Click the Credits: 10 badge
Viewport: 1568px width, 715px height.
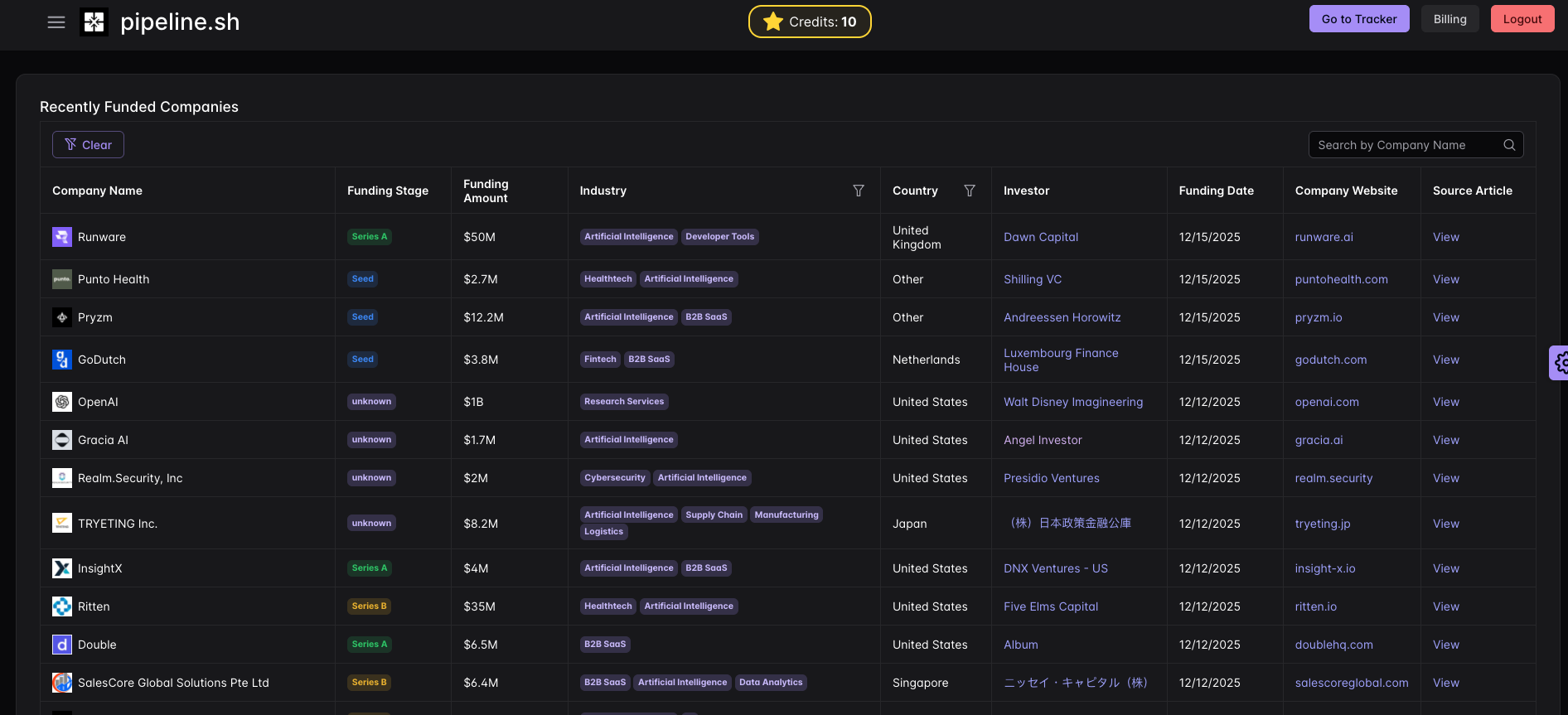[810, 22]
